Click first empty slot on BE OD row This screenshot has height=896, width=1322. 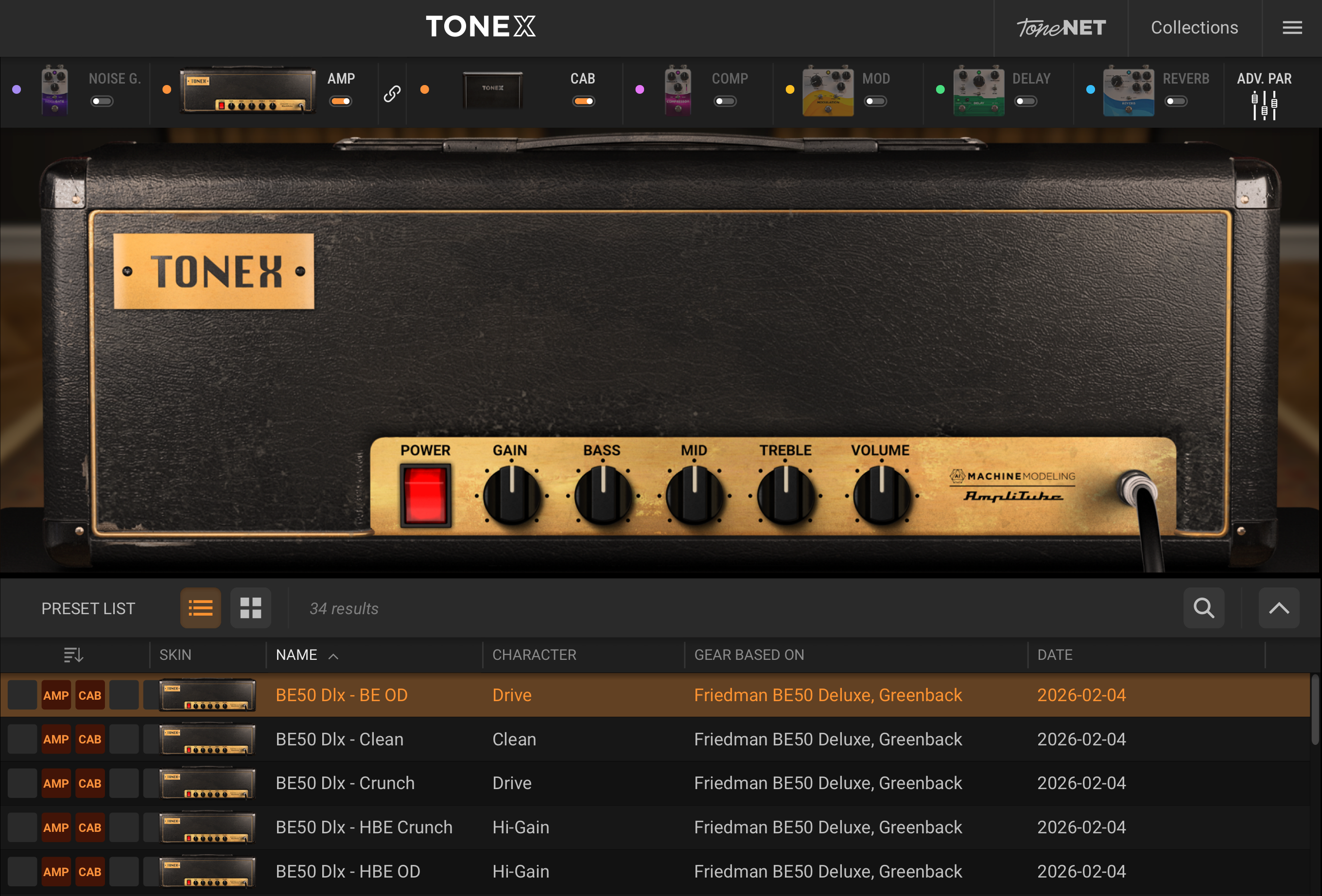click(x=22, y=695)
